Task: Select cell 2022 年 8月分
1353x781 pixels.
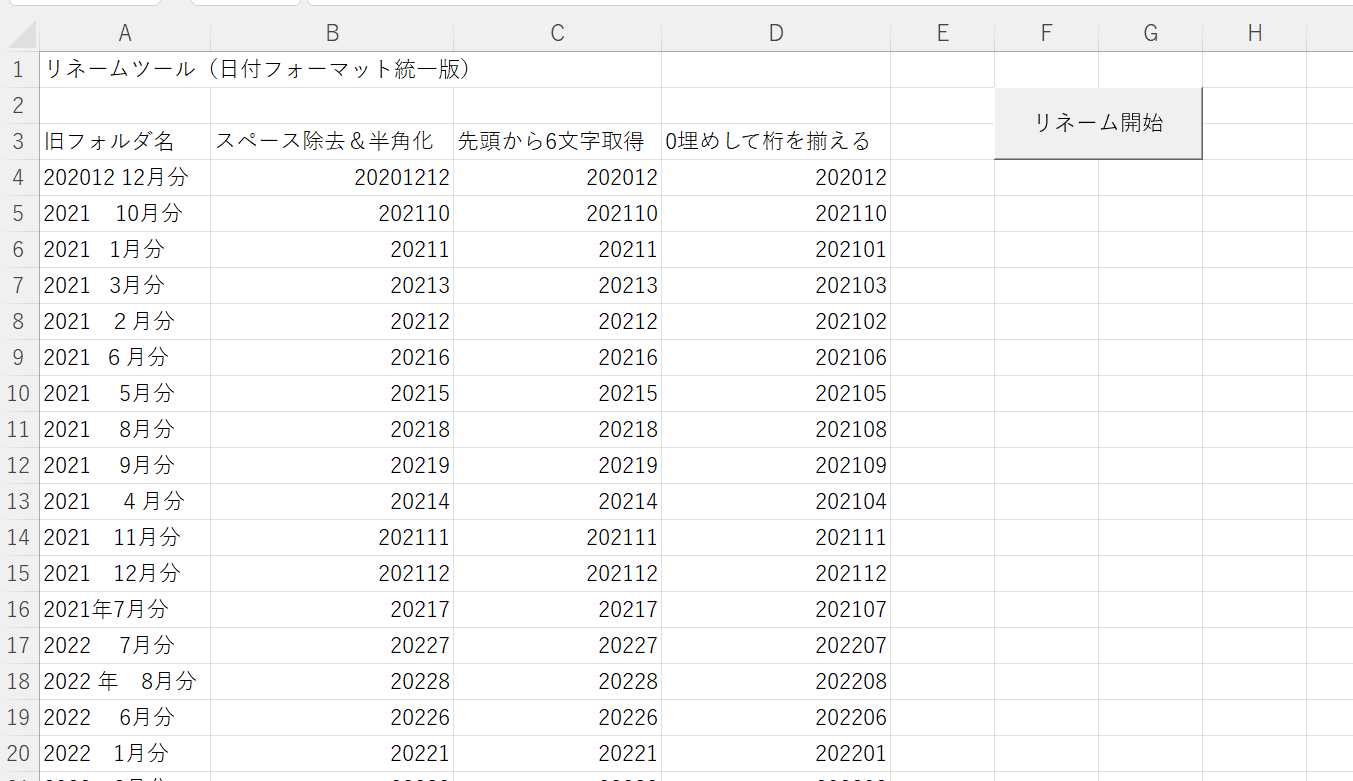Action: 125,682
